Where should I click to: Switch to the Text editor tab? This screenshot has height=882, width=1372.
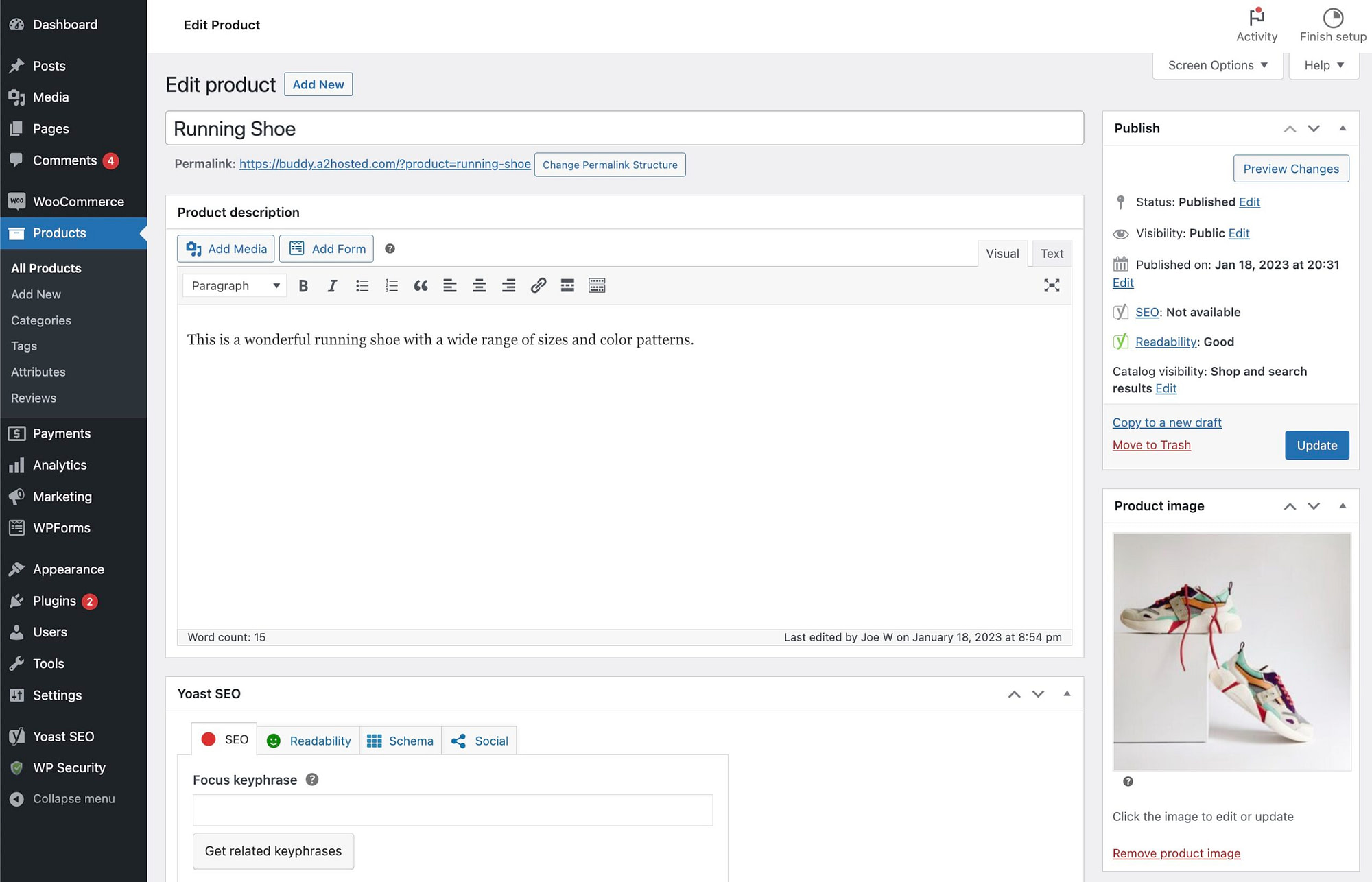tap(1050, 252)
